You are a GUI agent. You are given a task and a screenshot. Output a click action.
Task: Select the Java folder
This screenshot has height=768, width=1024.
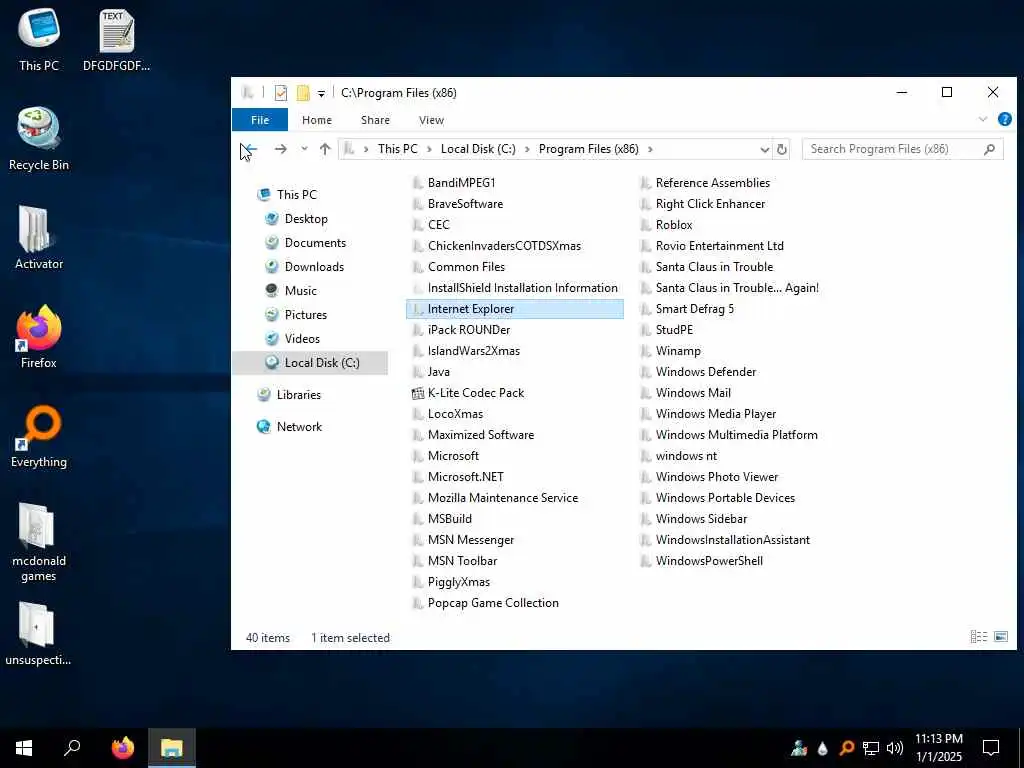coord(432,372)
